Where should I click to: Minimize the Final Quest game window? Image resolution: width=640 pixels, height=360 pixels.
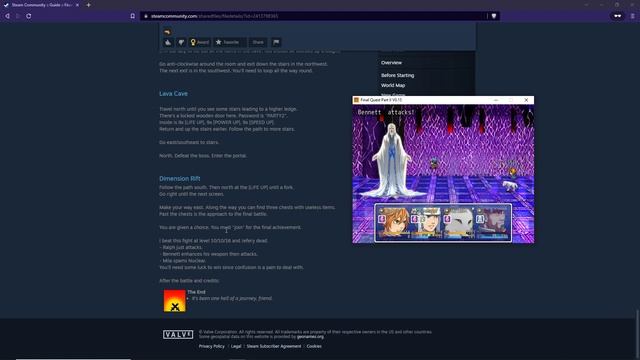pos(496,100)
